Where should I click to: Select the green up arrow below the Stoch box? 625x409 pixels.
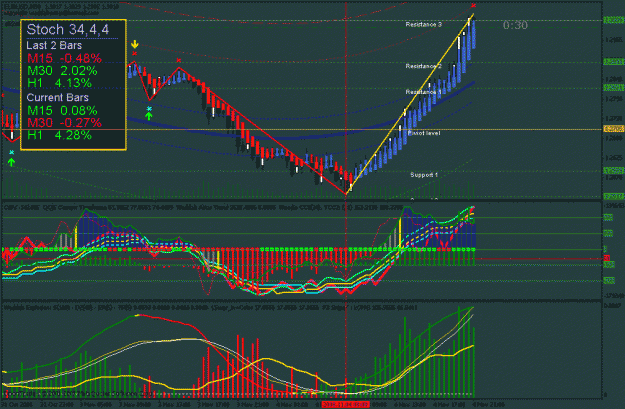11,162
